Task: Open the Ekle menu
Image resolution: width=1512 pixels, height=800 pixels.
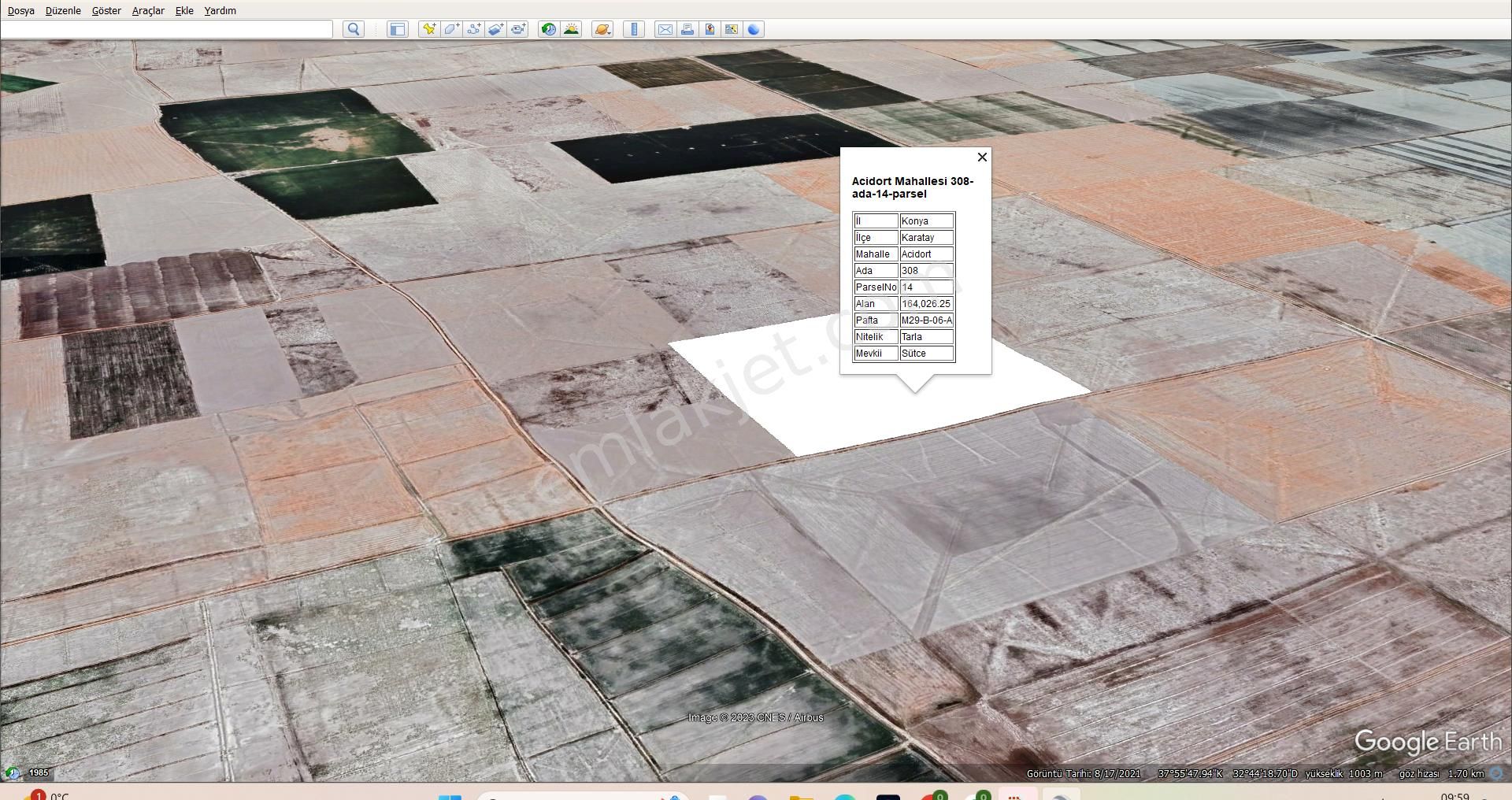Action: tap(184, 10)
